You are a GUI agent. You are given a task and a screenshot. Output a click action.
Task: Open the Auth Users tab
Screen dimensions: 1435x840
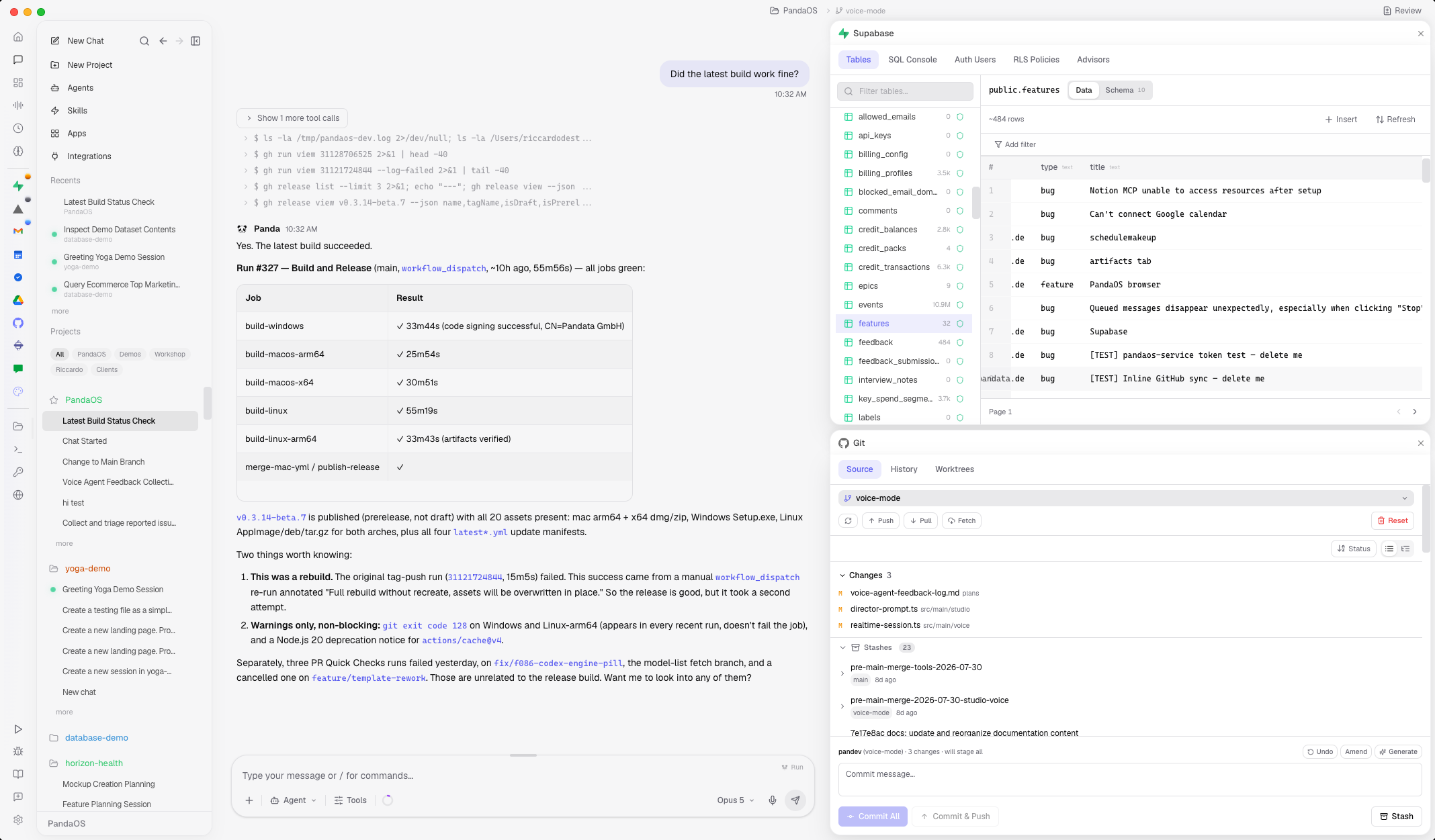(x=975, y=60)
